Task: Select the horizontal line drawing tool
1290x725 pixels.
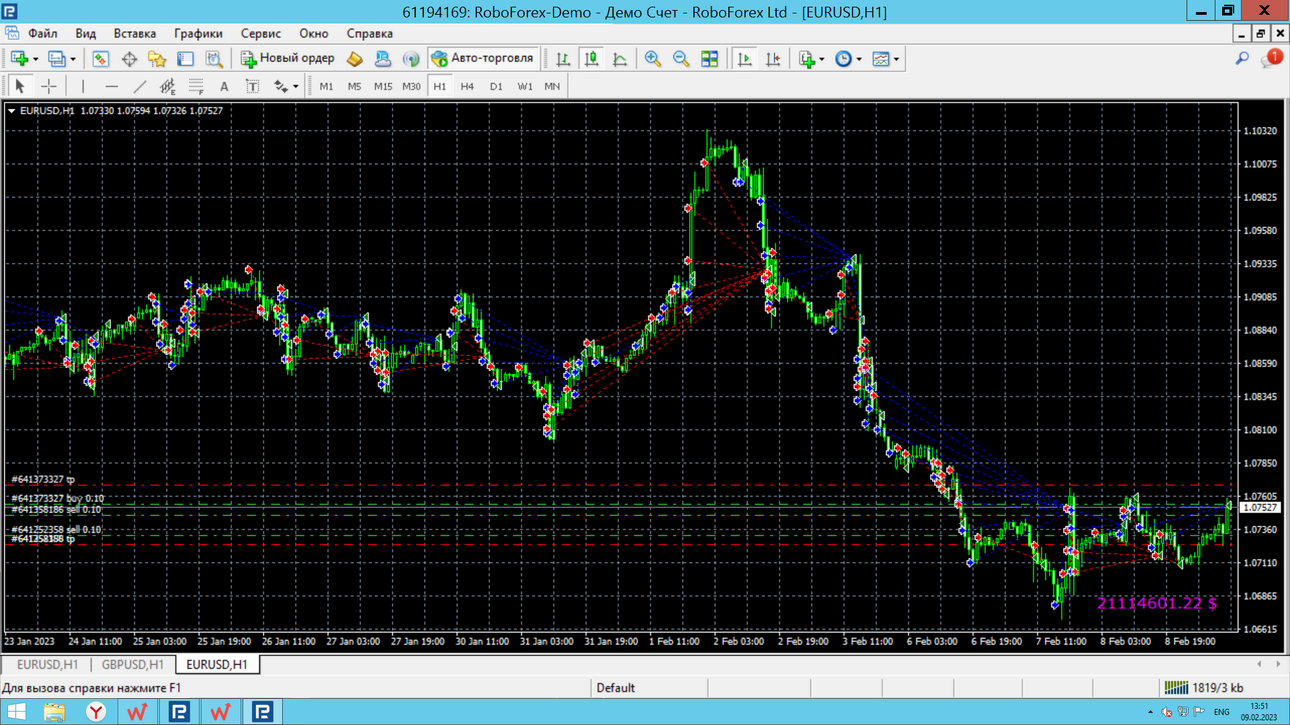Action: pos(111,86)
